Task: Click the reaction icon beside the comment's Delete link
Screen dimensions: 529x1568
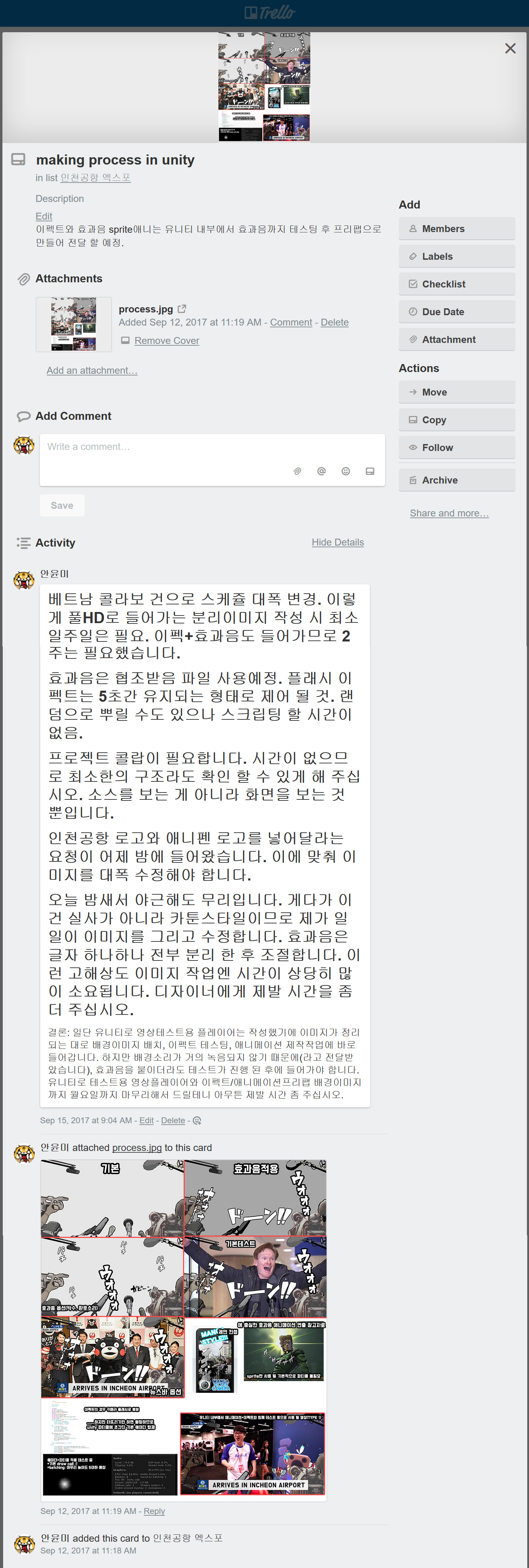Action: [197, 1120]
